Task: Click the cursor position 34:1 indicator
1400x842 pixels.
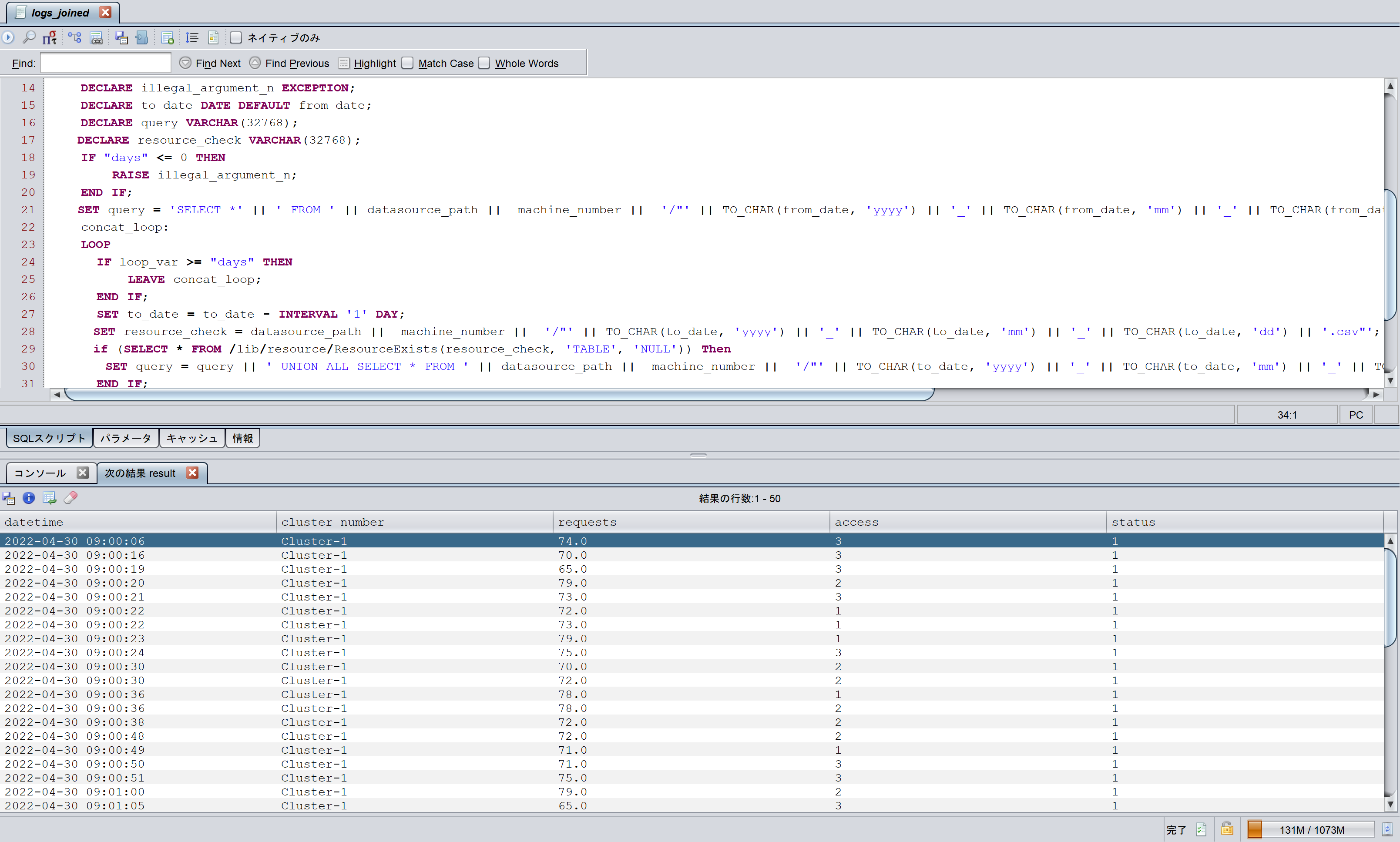Action: [1287, 415]
